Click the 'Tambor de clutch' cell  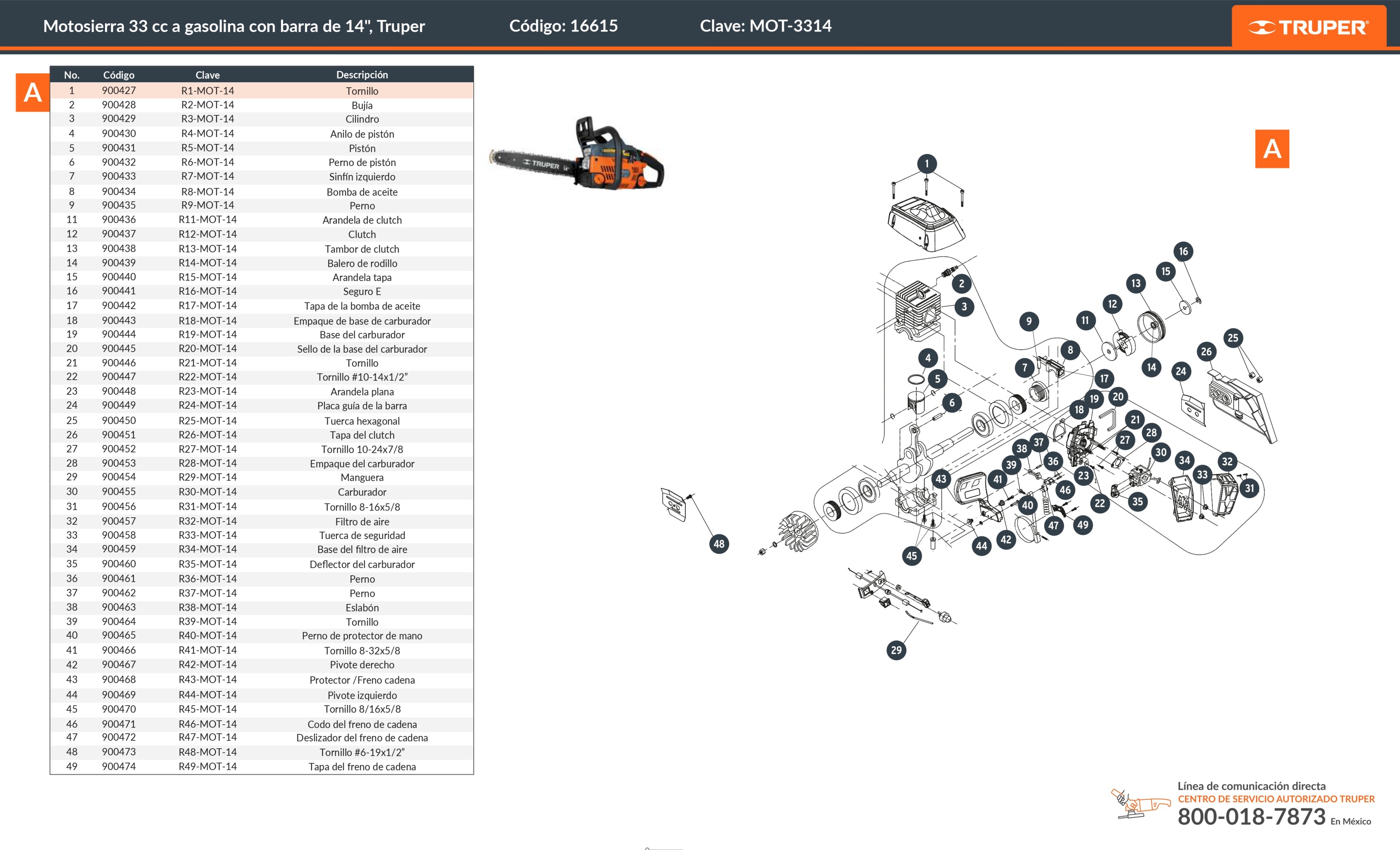point(362,249)
